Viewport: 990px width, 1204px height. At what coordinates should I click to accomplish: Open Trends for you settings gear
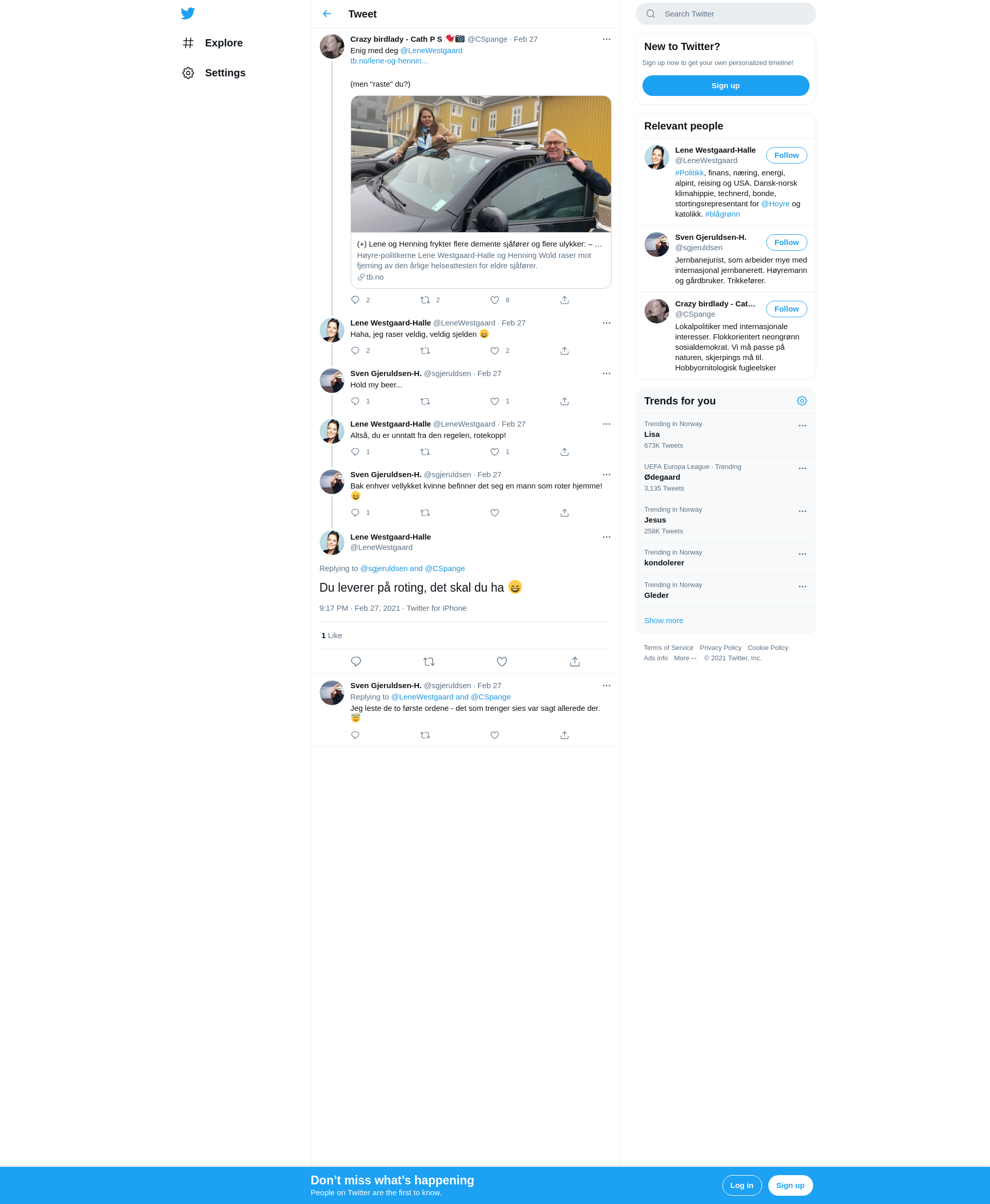click(802, 401)
